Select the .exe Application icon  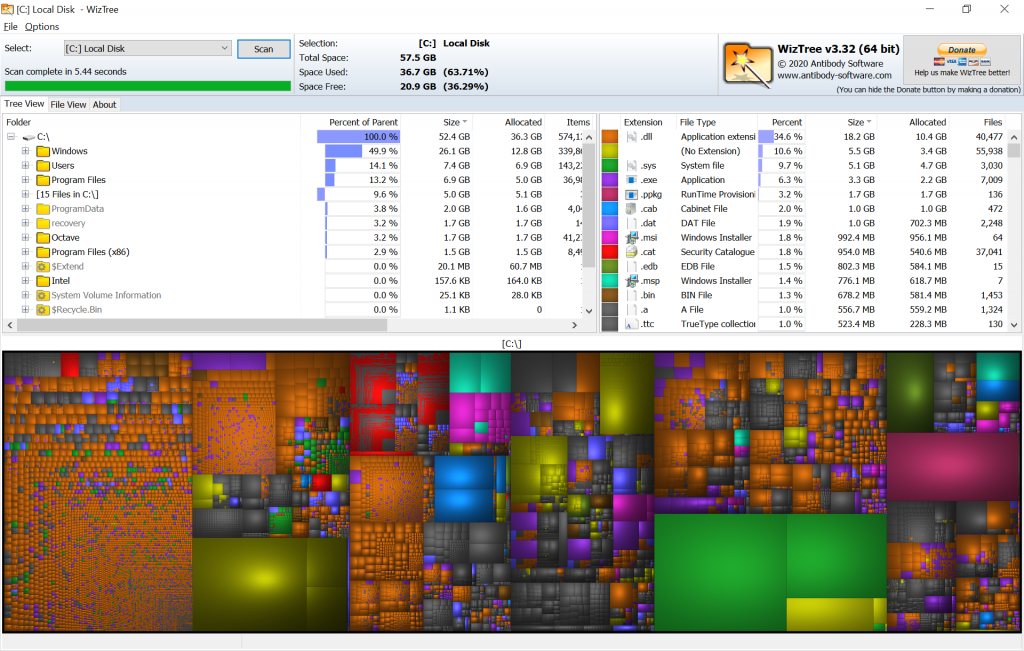[x=631, y=180]
